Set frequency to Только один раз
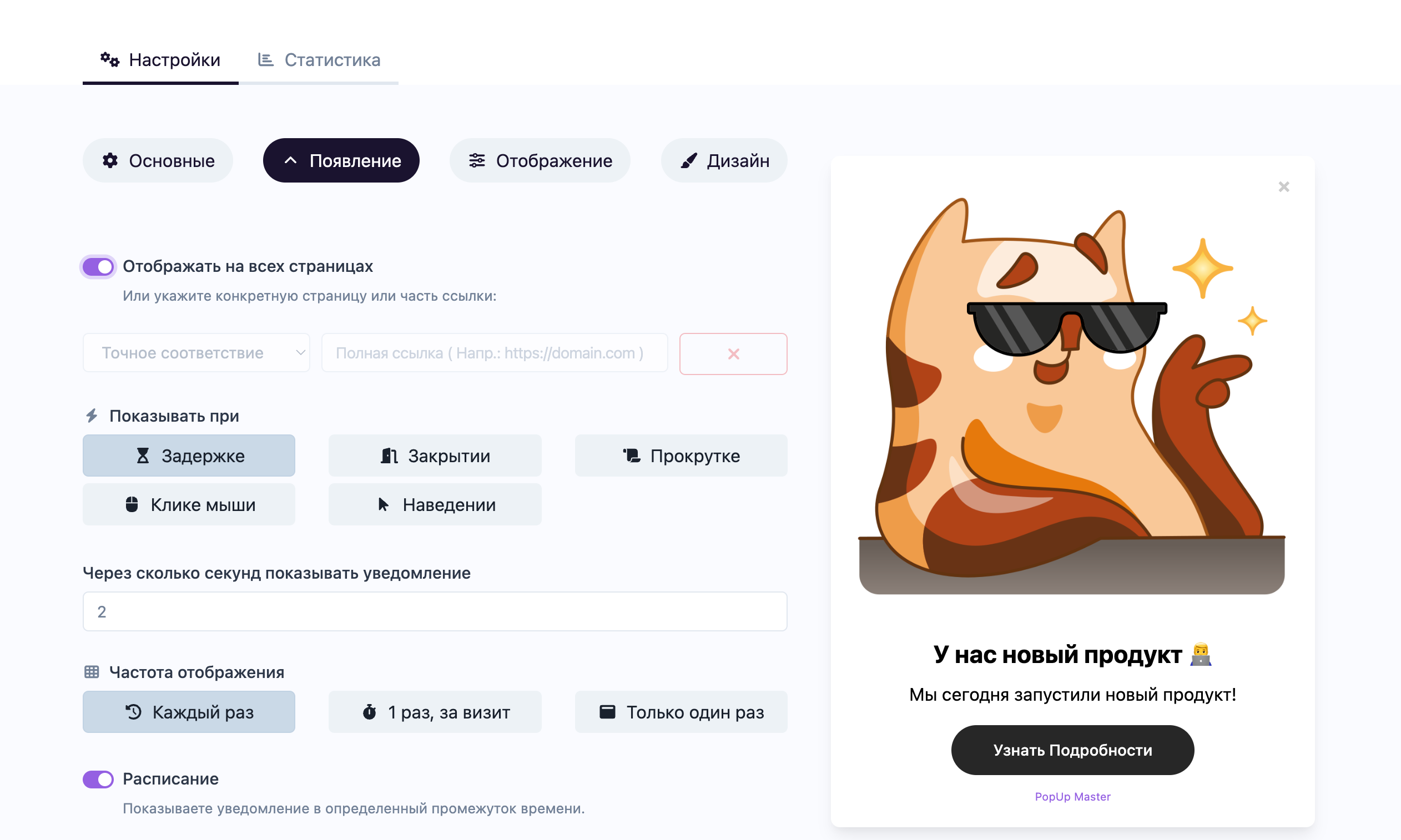 pyautogui.click(x=681, y=711)
